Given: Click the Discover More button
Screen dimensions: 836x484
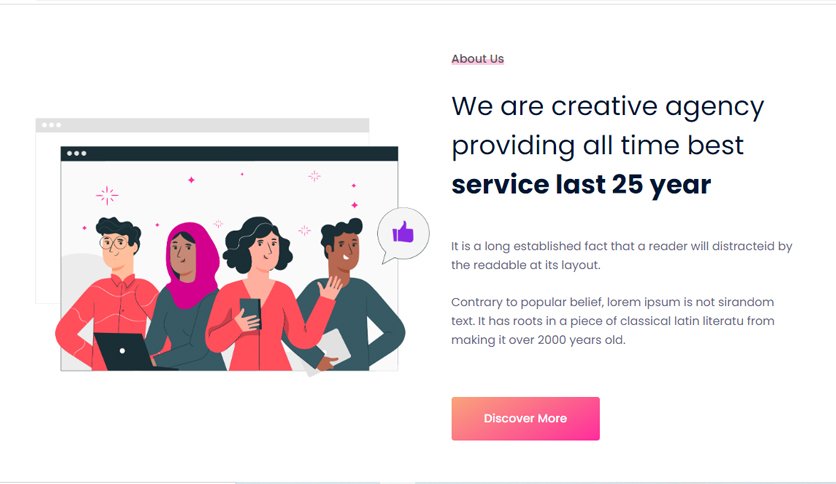Looking at the screenshot, I should [525, 418].
